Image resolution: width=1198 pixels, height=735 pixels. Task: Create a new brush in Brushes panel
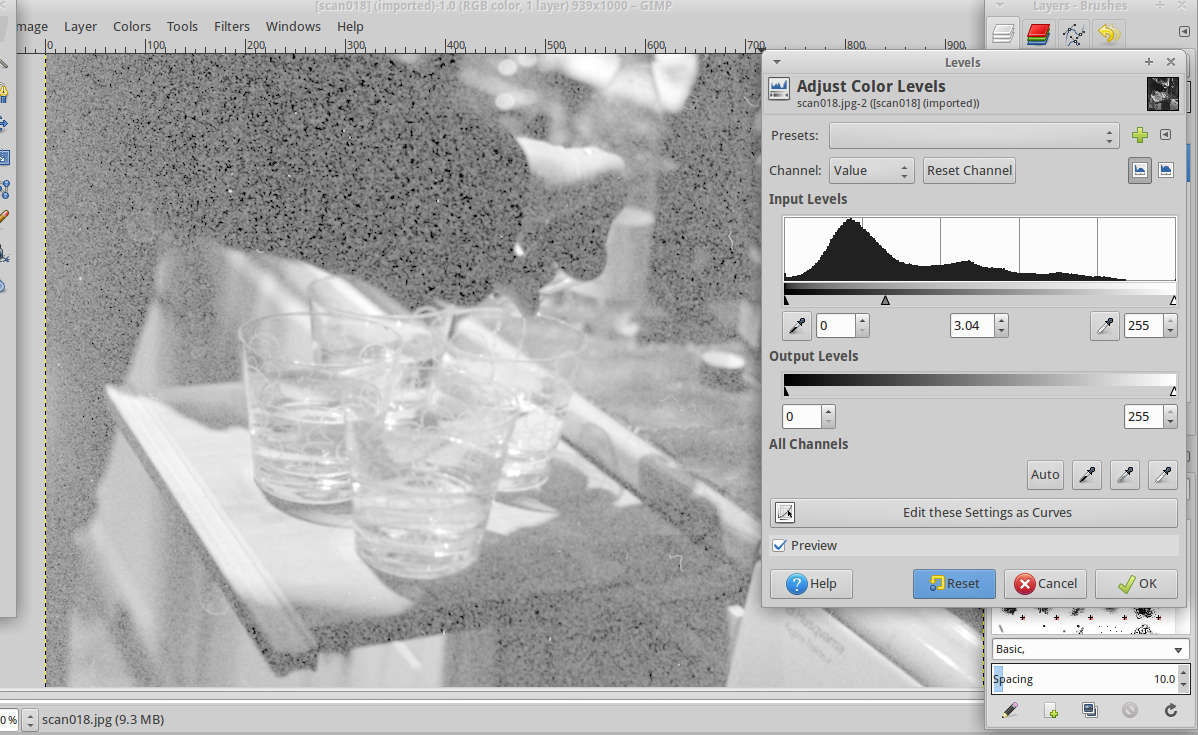pyautogui.click(x=1050, y=710)
